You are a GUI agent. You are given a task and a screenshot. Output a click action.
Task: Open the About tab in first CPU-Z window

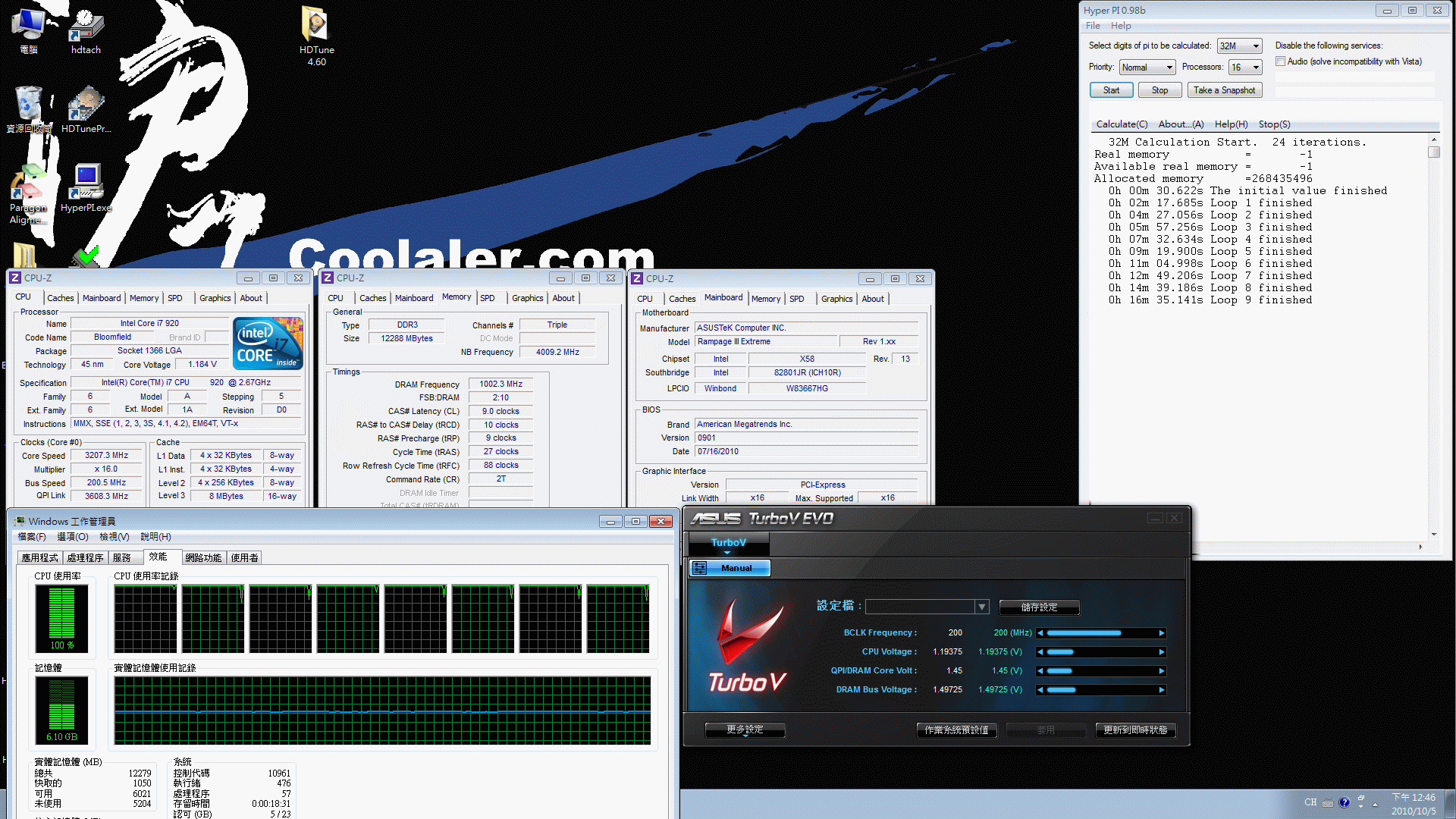point(251,299)
